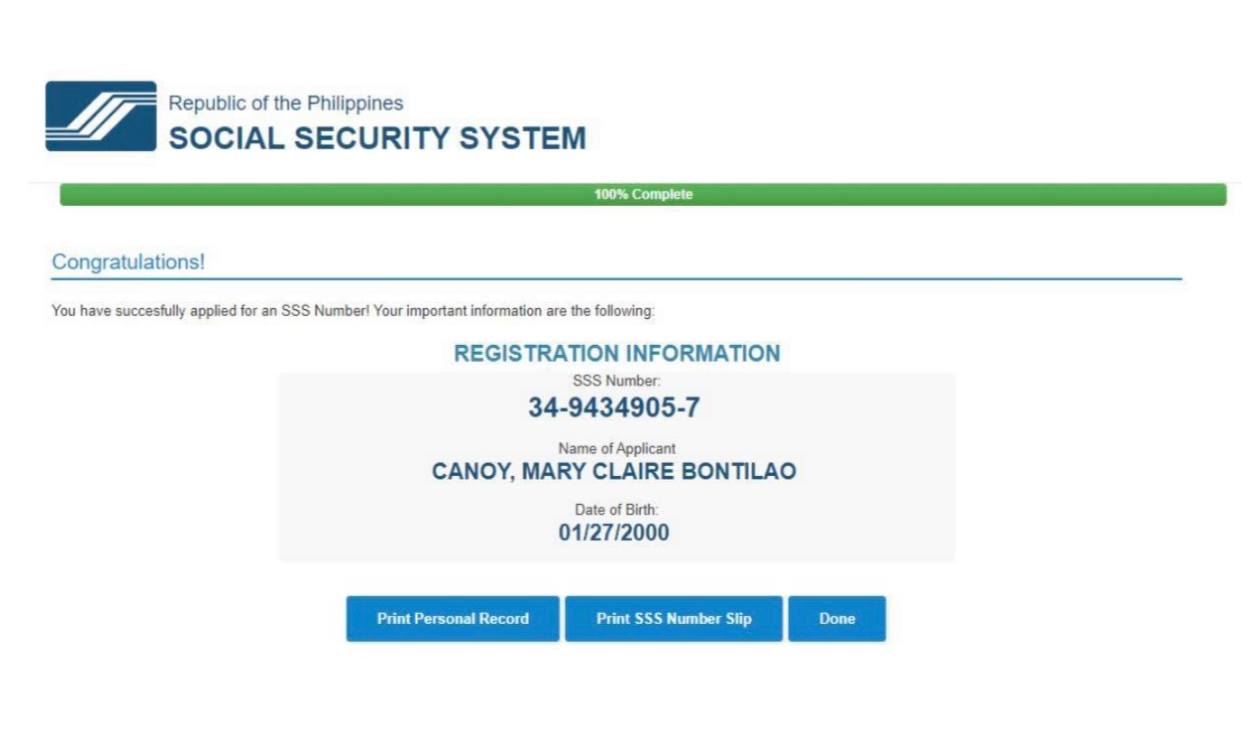
Task: Select the applicant name CANOY, MARY CLAIRE BONTILAO
Action: point(614,471)
